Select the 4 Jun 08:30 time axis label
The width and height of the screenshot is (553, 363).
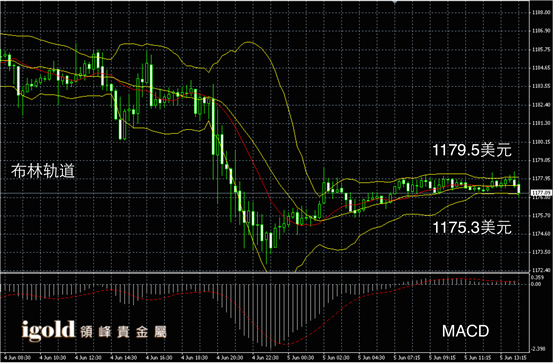18,358
